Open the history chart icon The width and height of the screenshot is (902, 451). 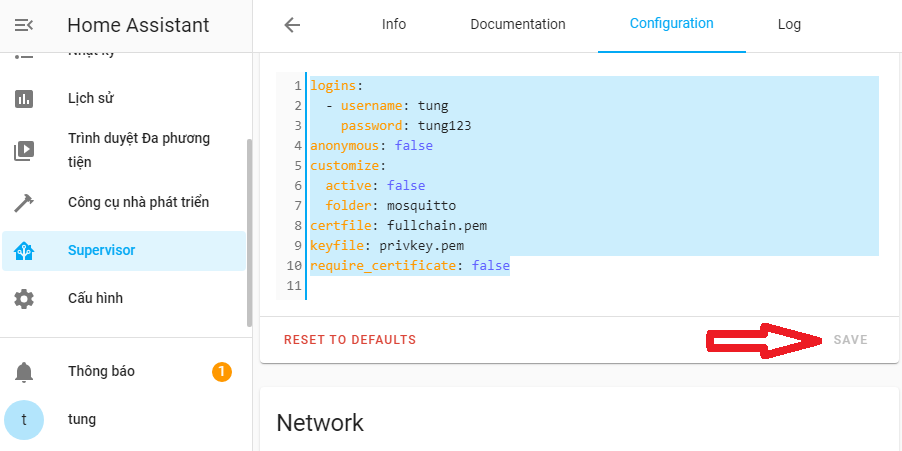(x=24, y=98)
